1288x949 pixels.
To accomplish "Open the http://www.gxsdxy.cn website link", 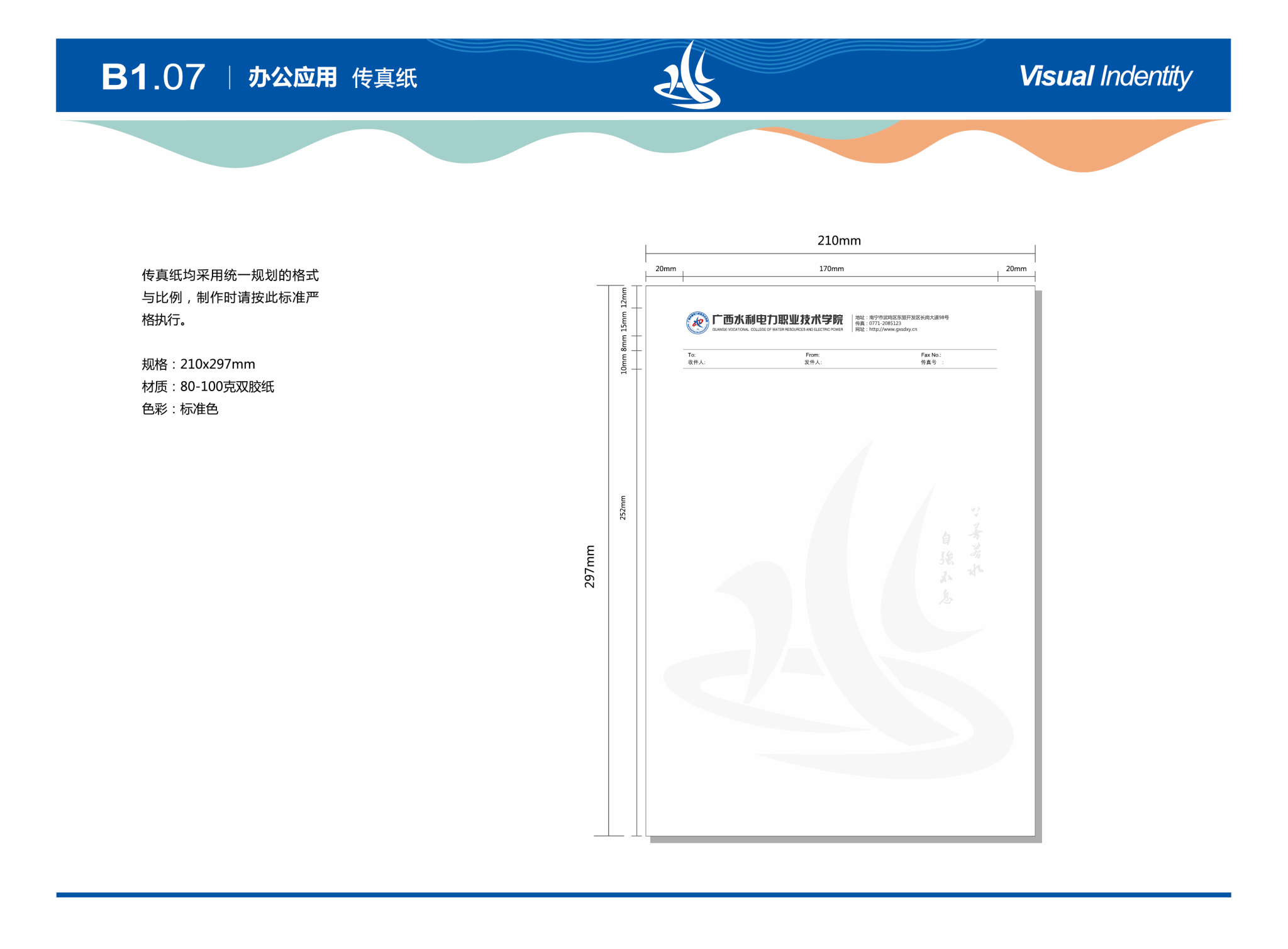I will (892, 330).
